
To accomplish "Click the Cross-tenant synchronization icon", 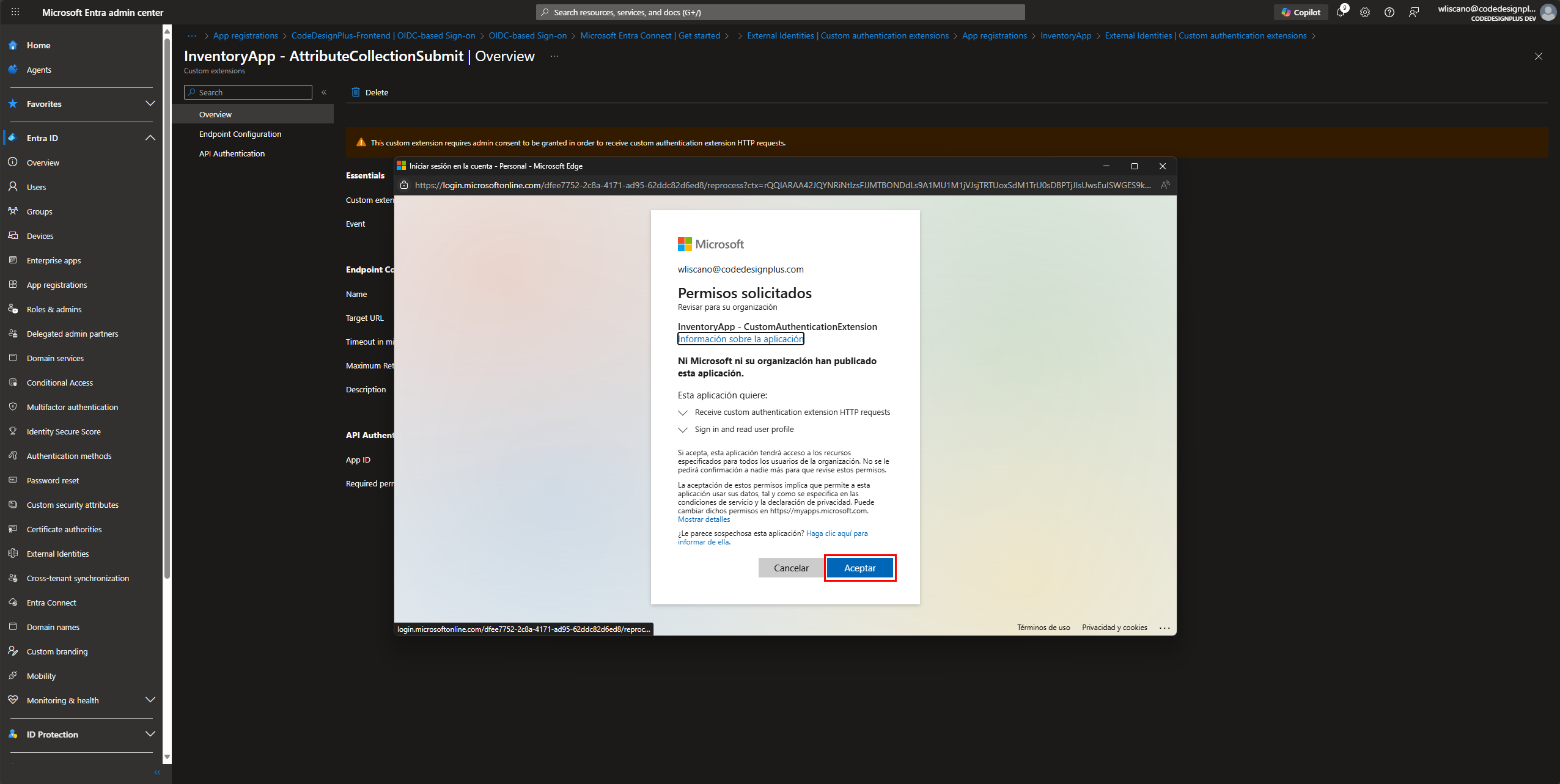I will click(x=13, y=578).
